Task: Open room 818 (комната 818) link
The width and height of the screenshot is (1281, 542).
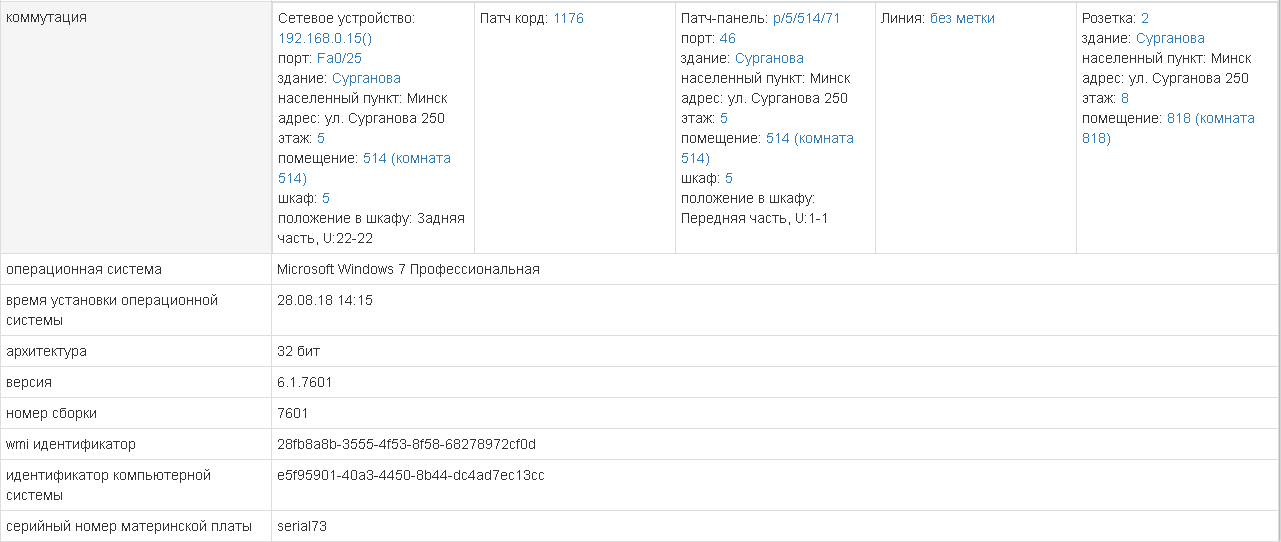Action: tap(1210, 118)
